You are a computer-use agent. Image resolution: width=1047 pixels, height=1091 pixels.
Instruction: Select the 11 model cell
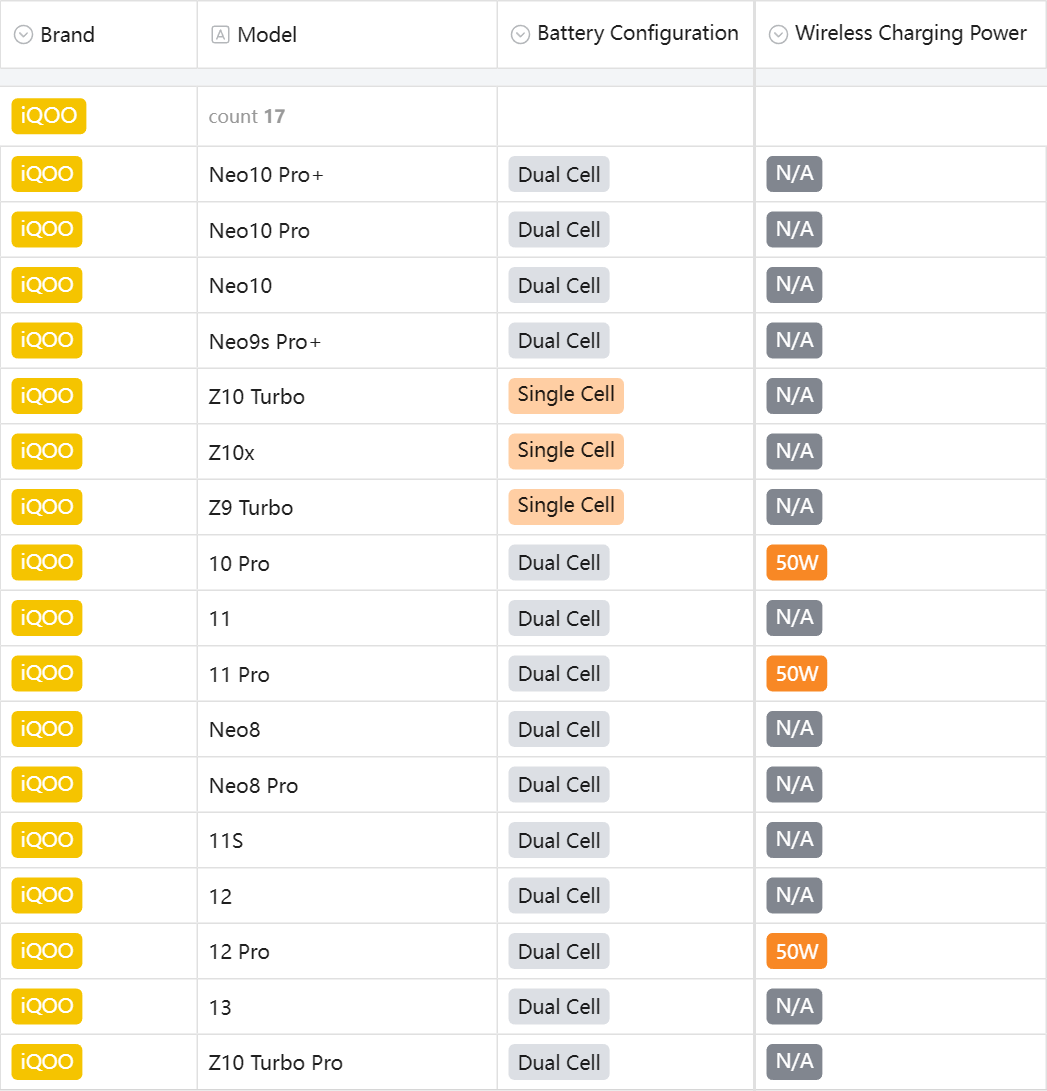click(347, 618)
